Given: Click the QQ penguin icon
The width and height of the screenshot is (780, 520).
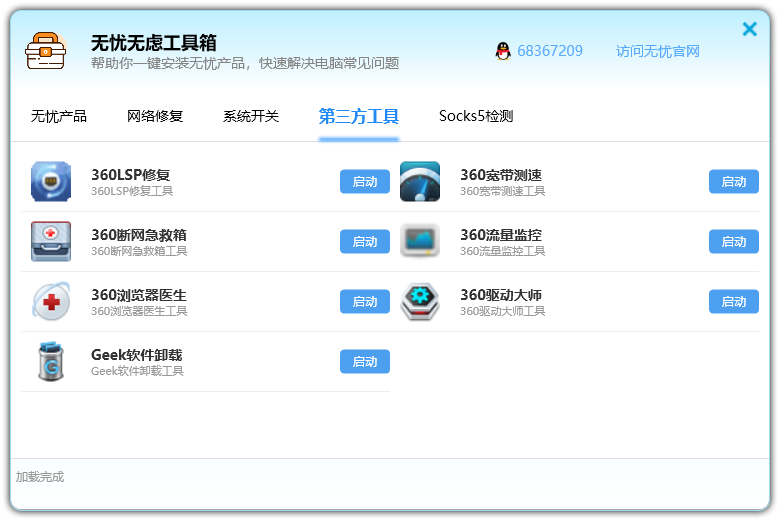Looking at the screenshot, I should [503, 51].
